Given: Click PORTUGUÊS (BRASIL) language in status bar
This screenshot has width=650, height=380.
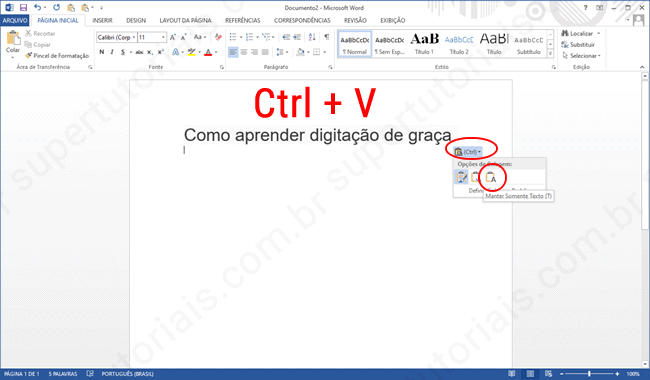Looking at the screenshot, I should click(x=127, y=374).
